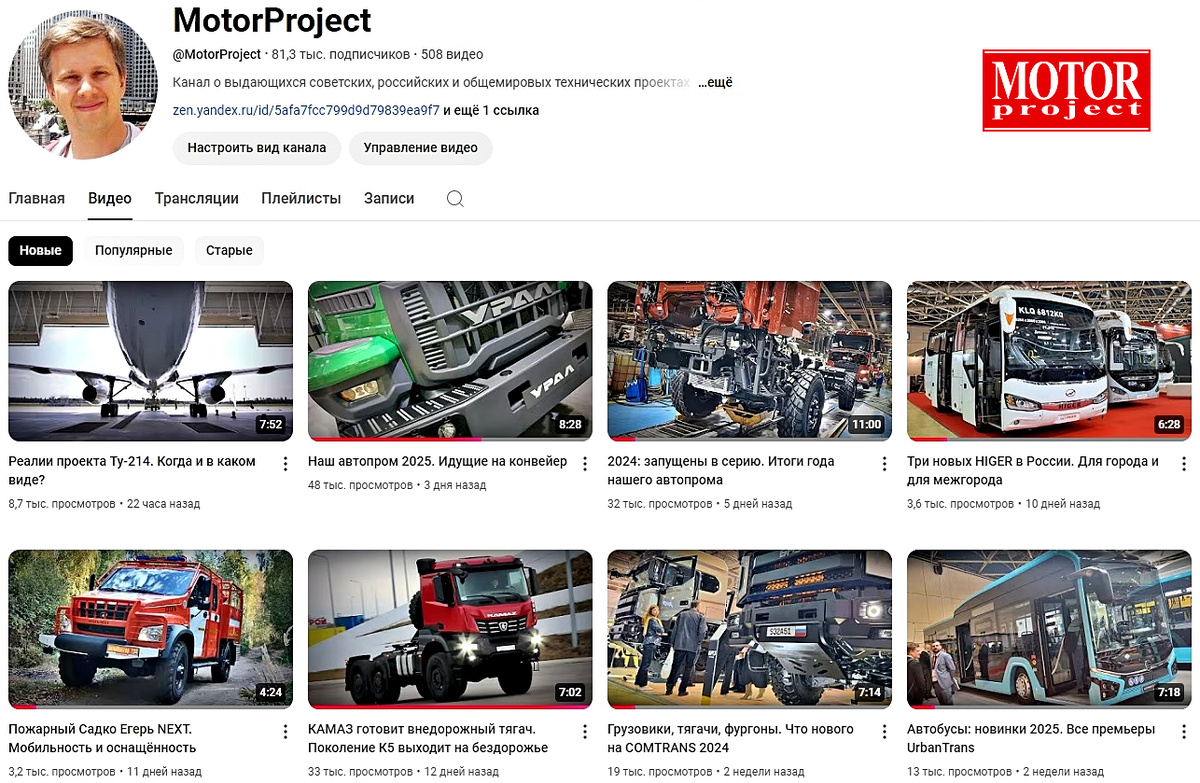This screenshot has width=1200, height=783.
Task: Click the white HIGER bus thumbnail
Action: [1049, 361]
